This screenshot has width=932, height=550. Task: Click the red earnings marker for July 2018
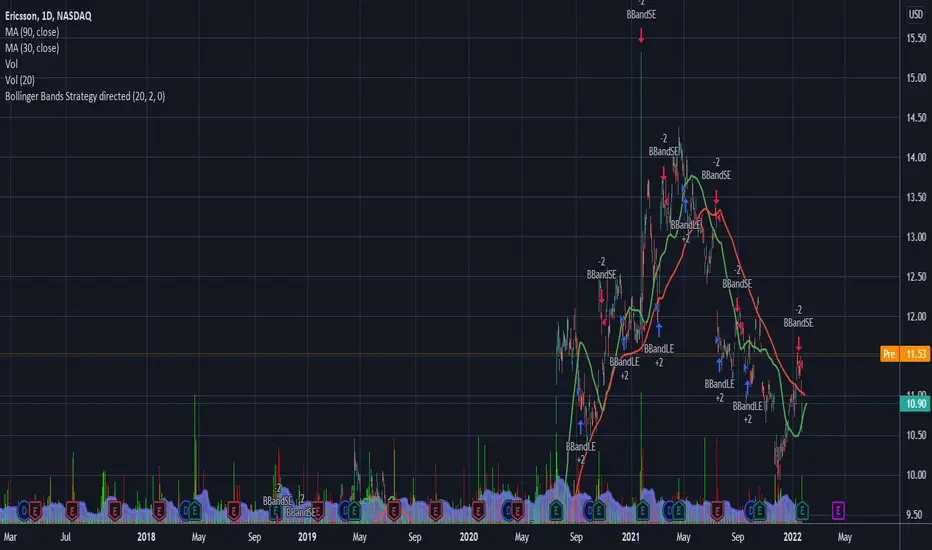[234, 510]
